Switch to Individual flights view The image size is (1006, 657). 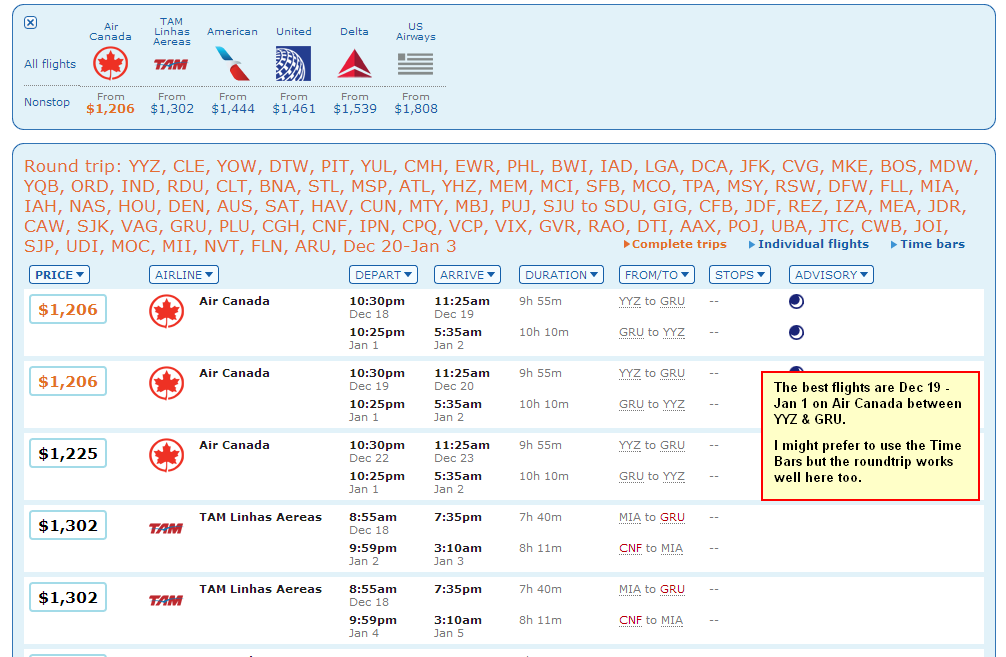click(808, 244)
